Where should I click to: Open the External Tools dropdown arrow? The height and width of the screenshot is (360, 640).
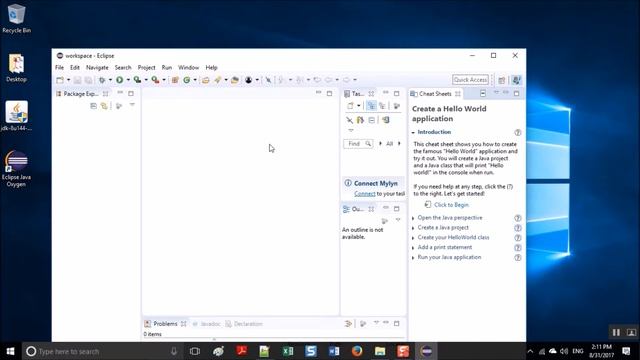[164, 80]
